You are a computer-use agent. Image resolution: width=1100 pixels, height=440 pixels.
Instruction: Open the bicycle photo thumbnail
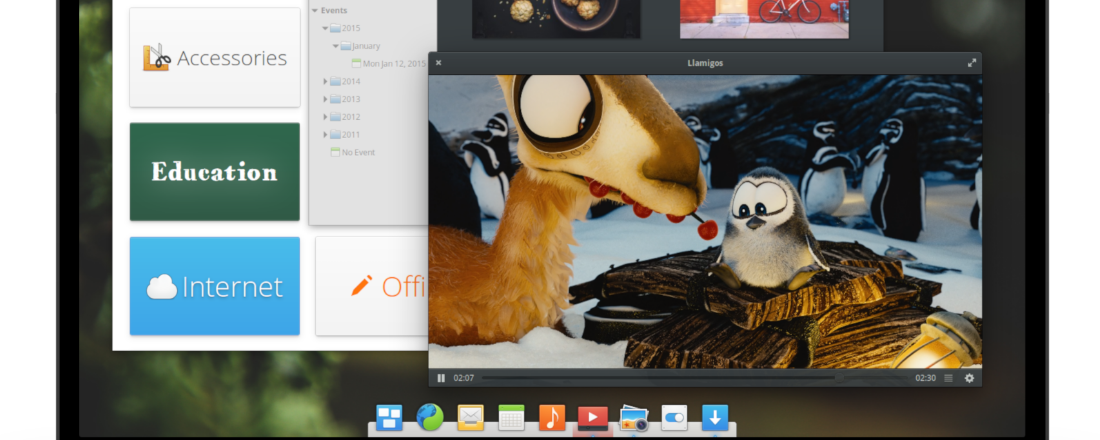point(764,19)
